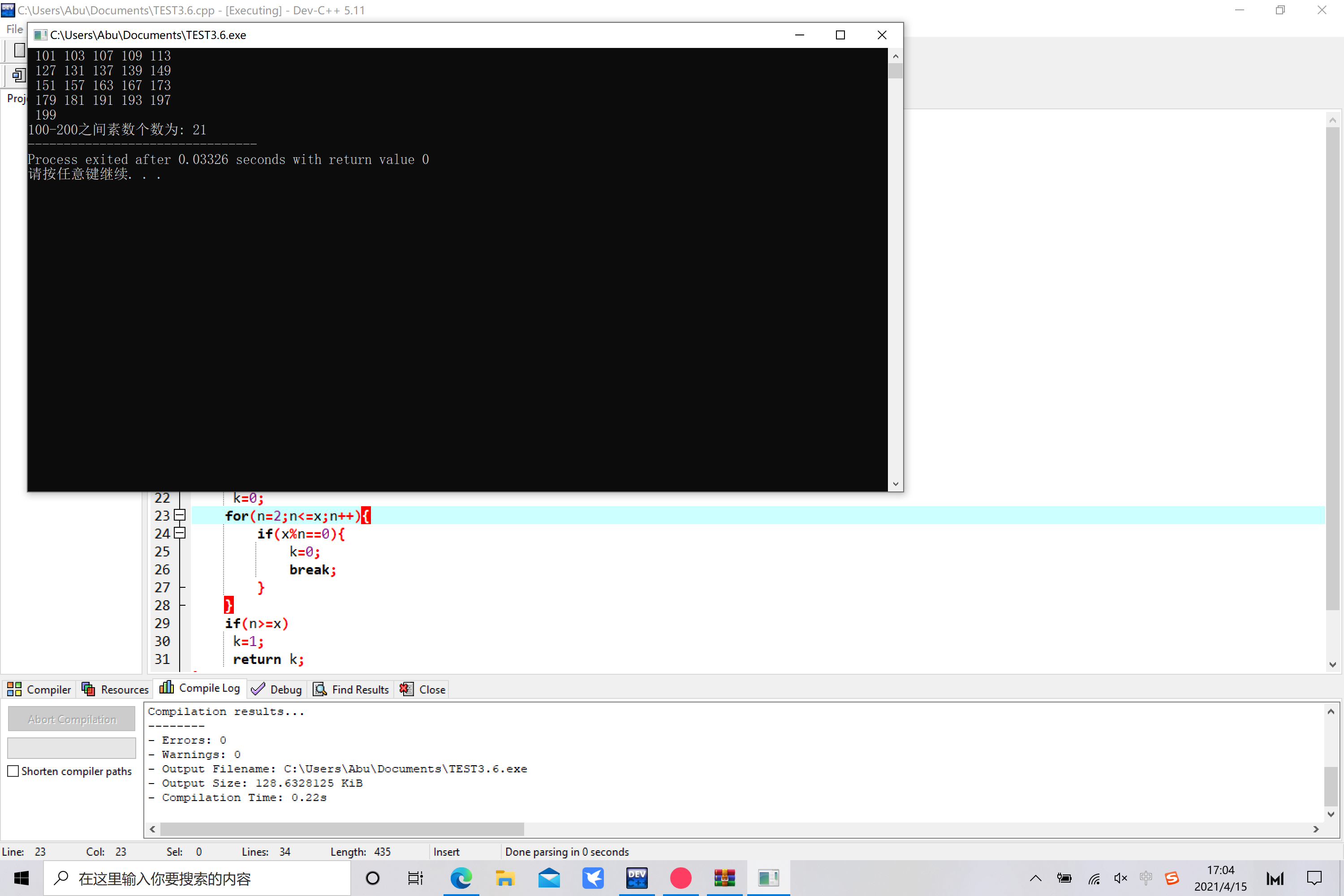Click the taskbar search input field
This screenshot has height=896, width=1344.
coord(197,878)
